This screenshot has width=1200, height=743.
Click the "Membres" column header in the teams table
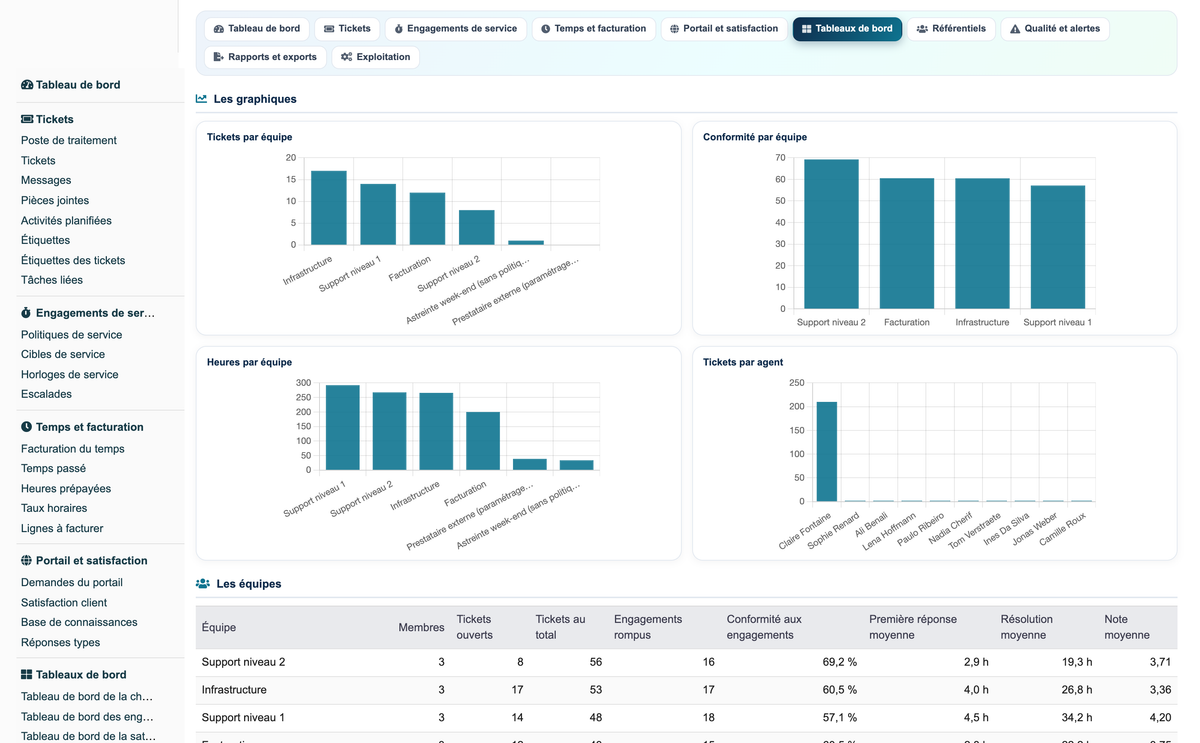point(421,627)
